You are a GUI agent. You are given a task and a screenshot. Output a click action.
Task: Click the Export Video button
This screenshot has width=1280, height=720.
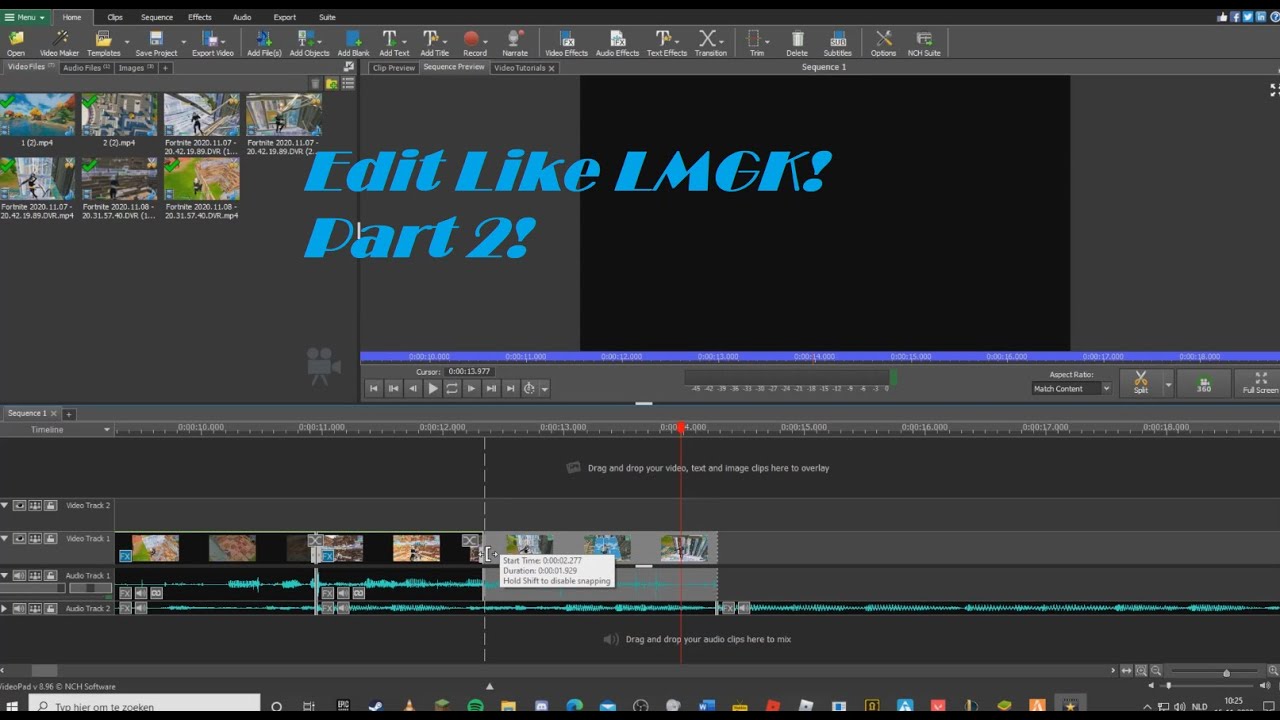click(x=212, y=43)
